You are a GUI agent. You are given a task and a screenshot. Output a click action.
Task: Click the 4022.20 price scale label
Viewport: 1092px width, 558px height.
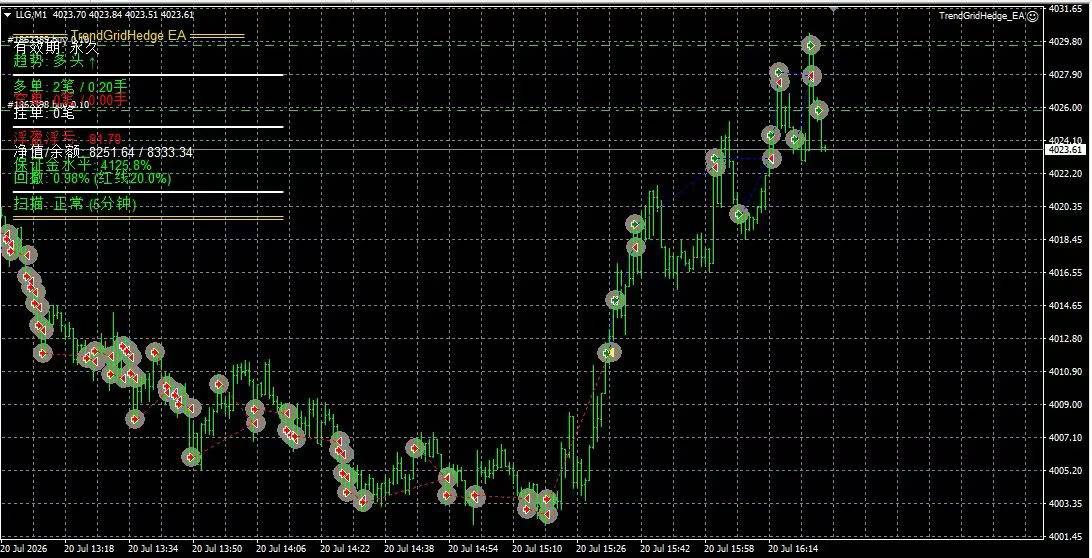(1066, 173)
